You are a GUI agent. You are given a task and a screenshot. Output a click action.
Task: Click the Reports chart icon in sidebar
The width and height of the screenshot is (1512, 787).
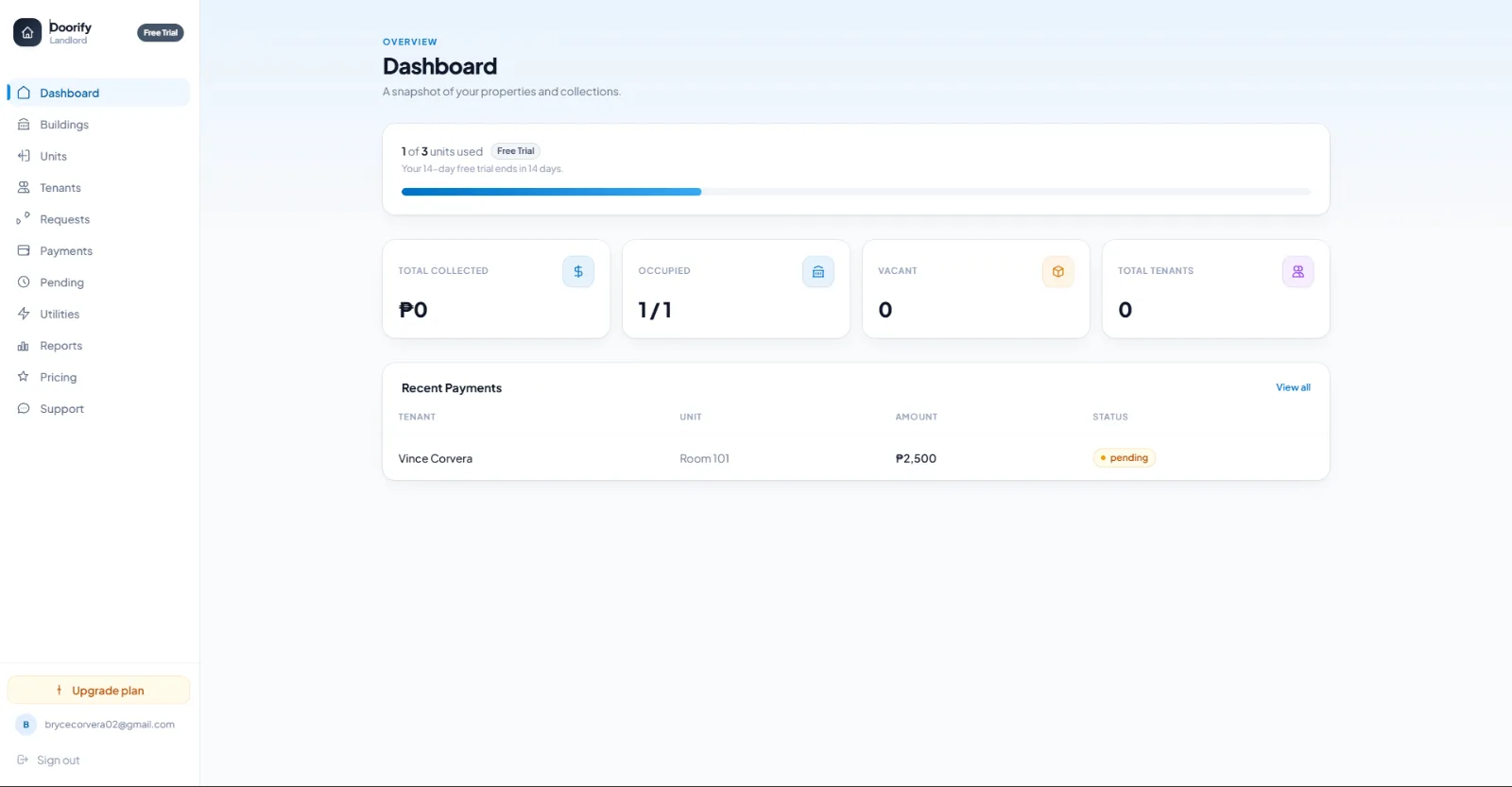(x=24, y=346)
